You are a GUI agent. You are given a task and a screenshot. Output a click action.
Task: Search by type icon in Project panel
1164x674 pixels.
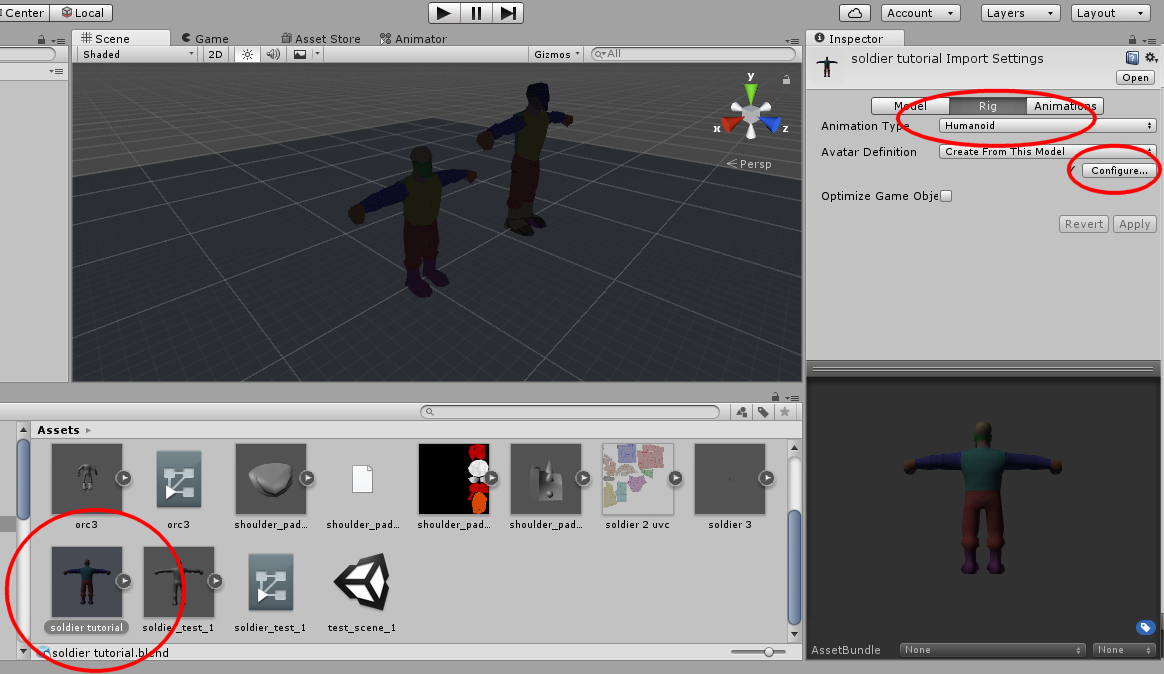(741, 412)
